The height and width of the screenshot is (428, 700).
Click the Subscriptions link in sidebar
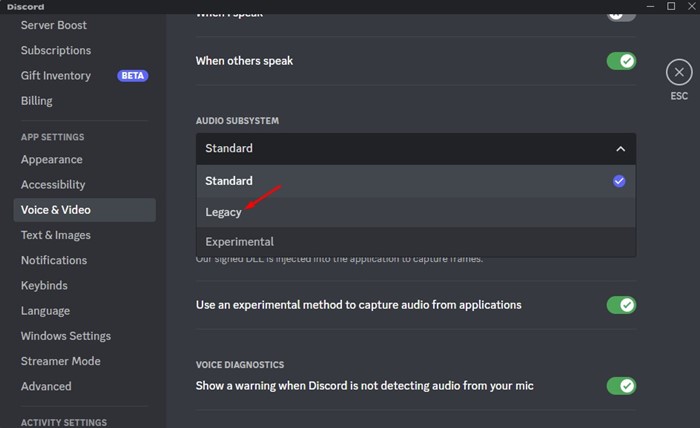point(56,51)
